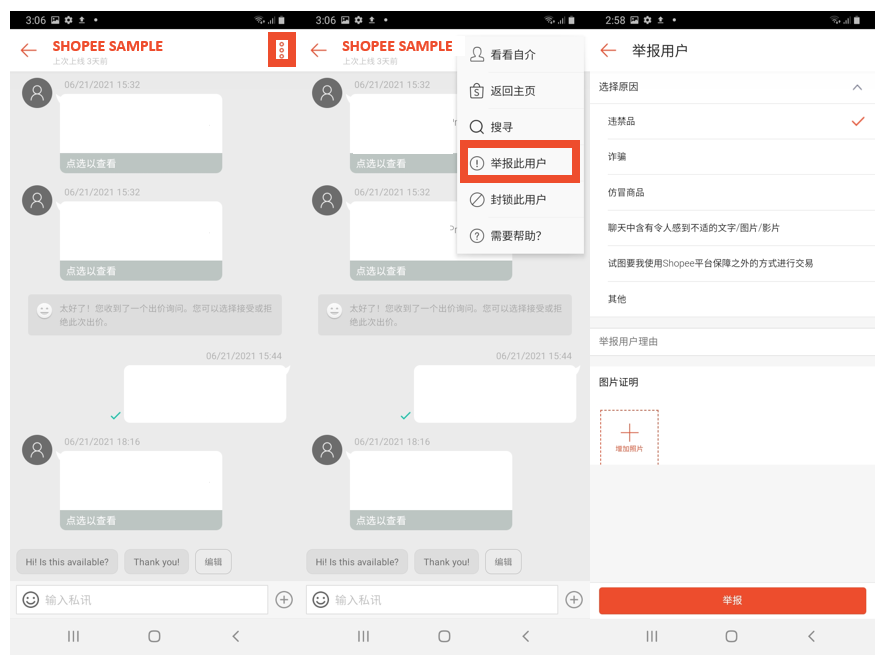886x667 pixels.
Task: Select 其他 report reason
Action: (732, 299)
